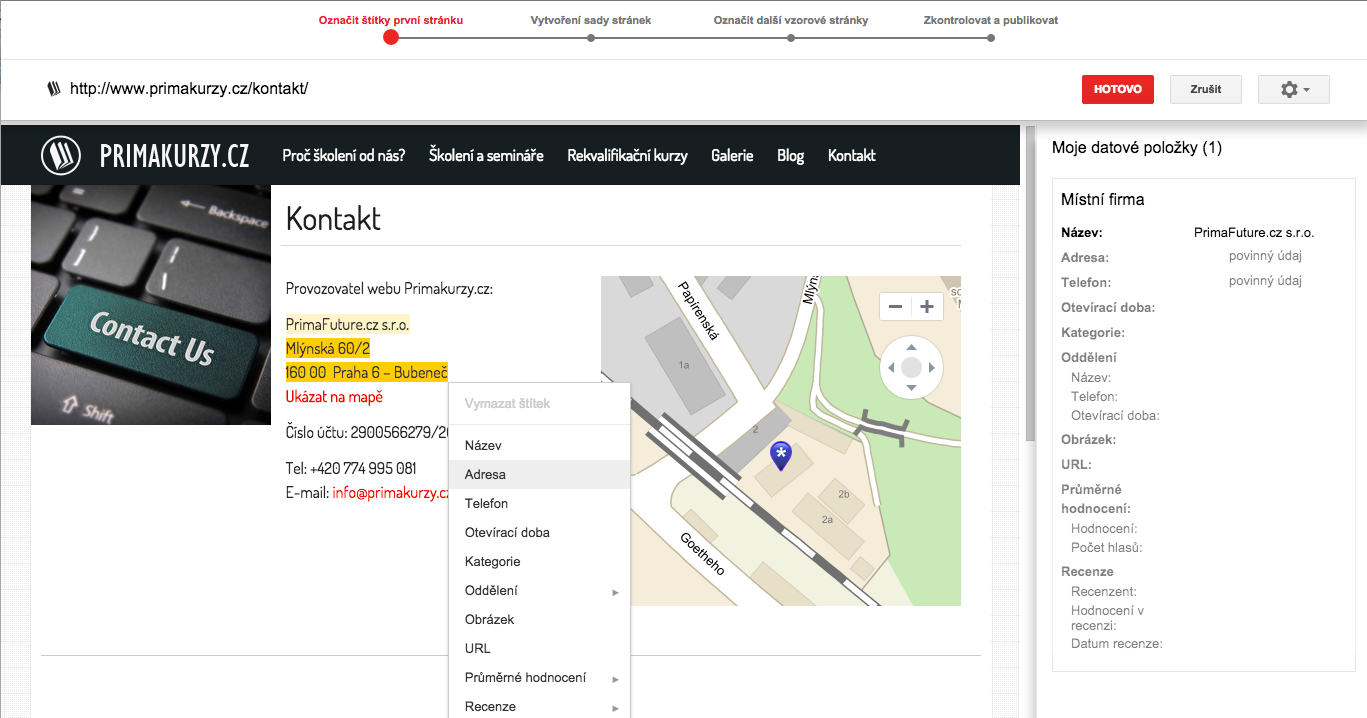Open the gear settings dropdown

1294,89
